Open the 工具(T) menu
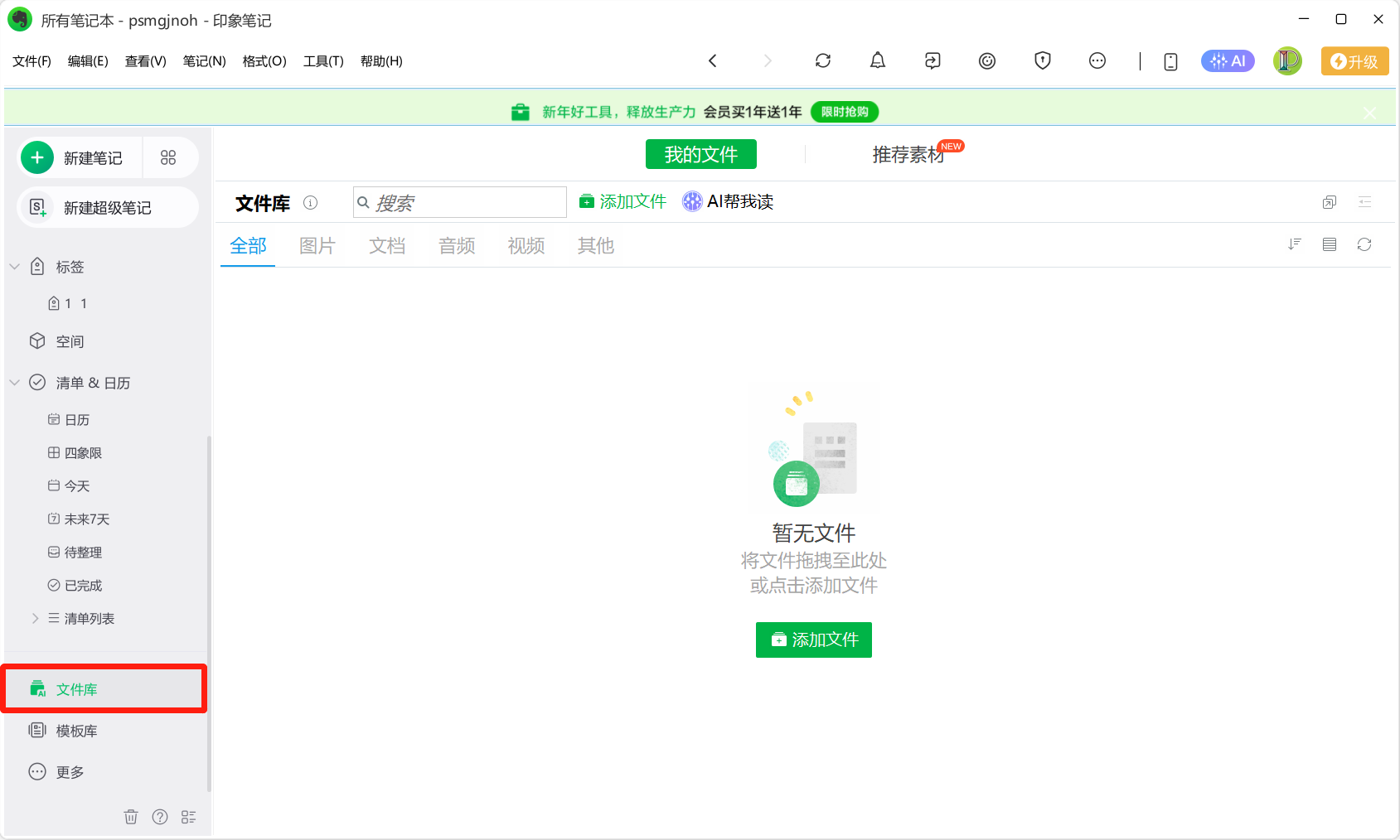Screen dimensions: 1400x840 323,61
